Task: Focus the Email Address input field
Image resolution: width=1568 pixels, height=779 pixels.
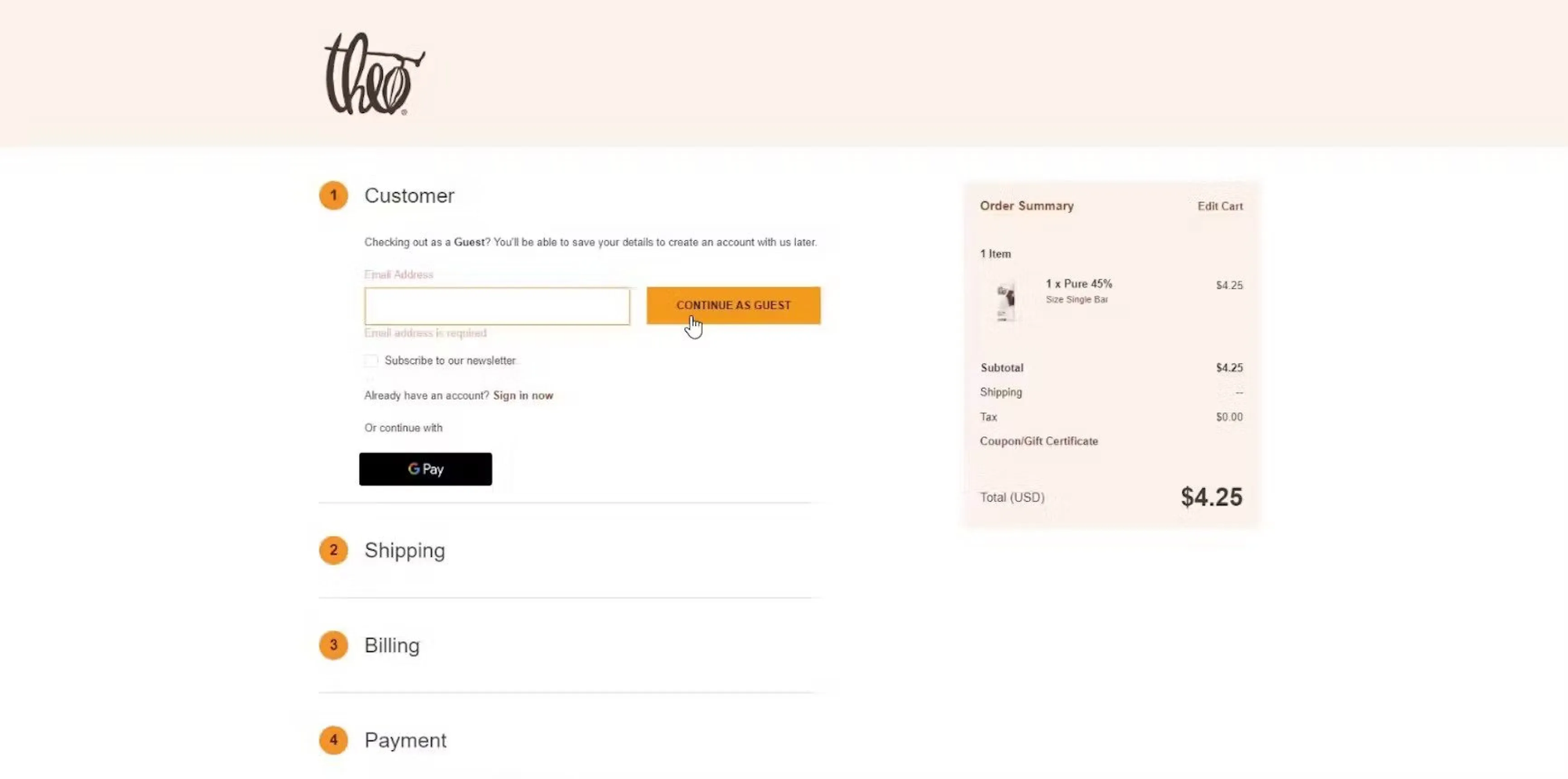Action: tap(497, 306)
